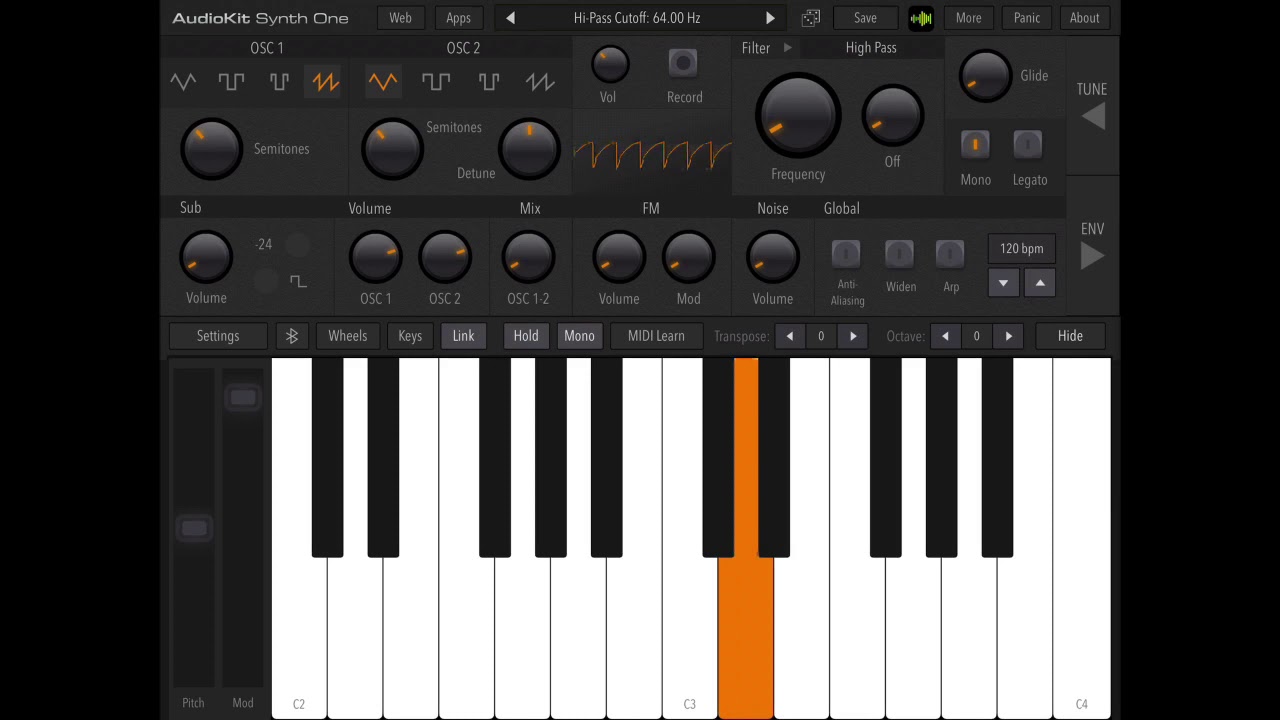Show the Keys panel
Image resolution: width=1280 pixels, height=720 pixels.
tap(410, 336)
